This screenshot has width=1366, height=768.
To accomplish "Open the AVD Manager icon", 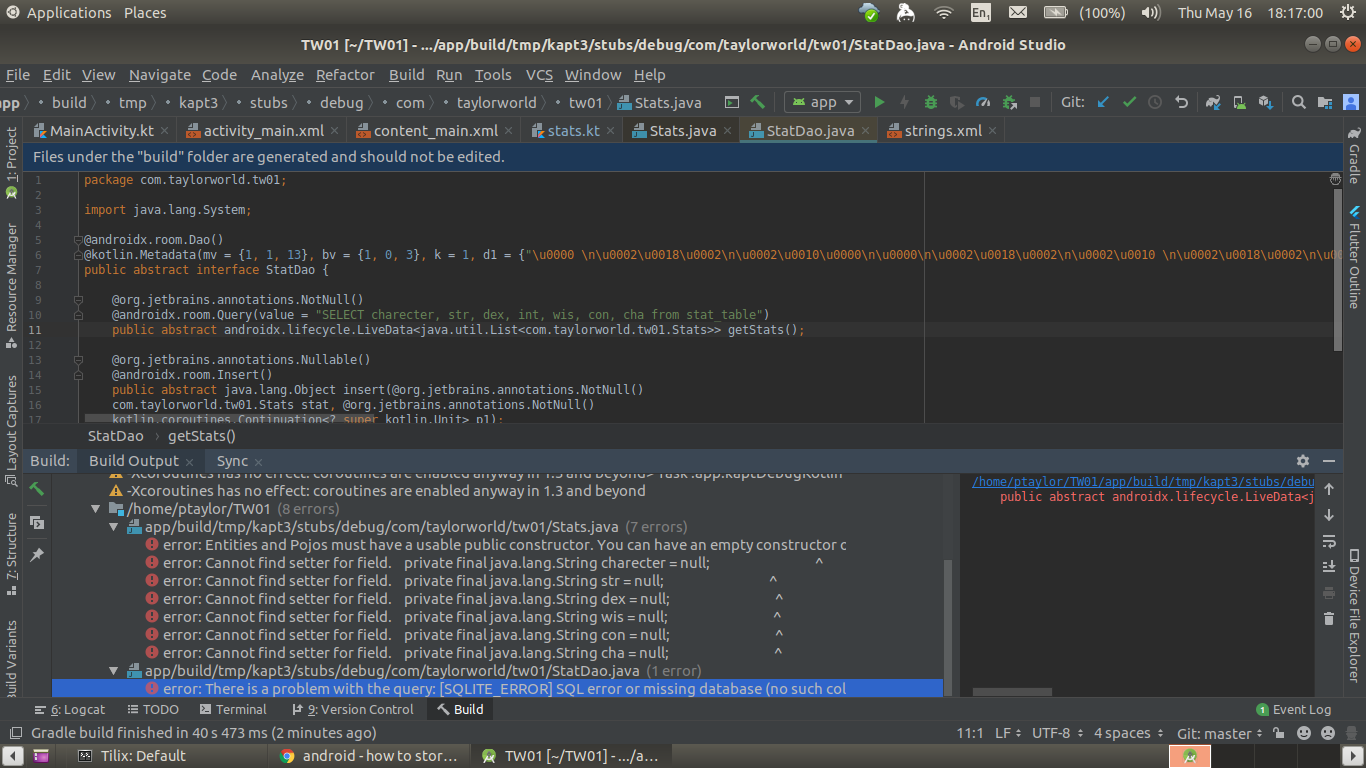I will point(1239,102).
